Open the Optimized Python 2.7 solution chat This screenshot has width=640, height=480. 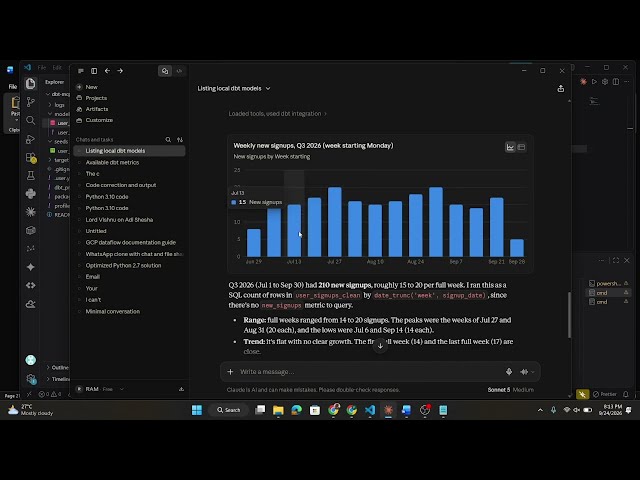coord(123,265)
